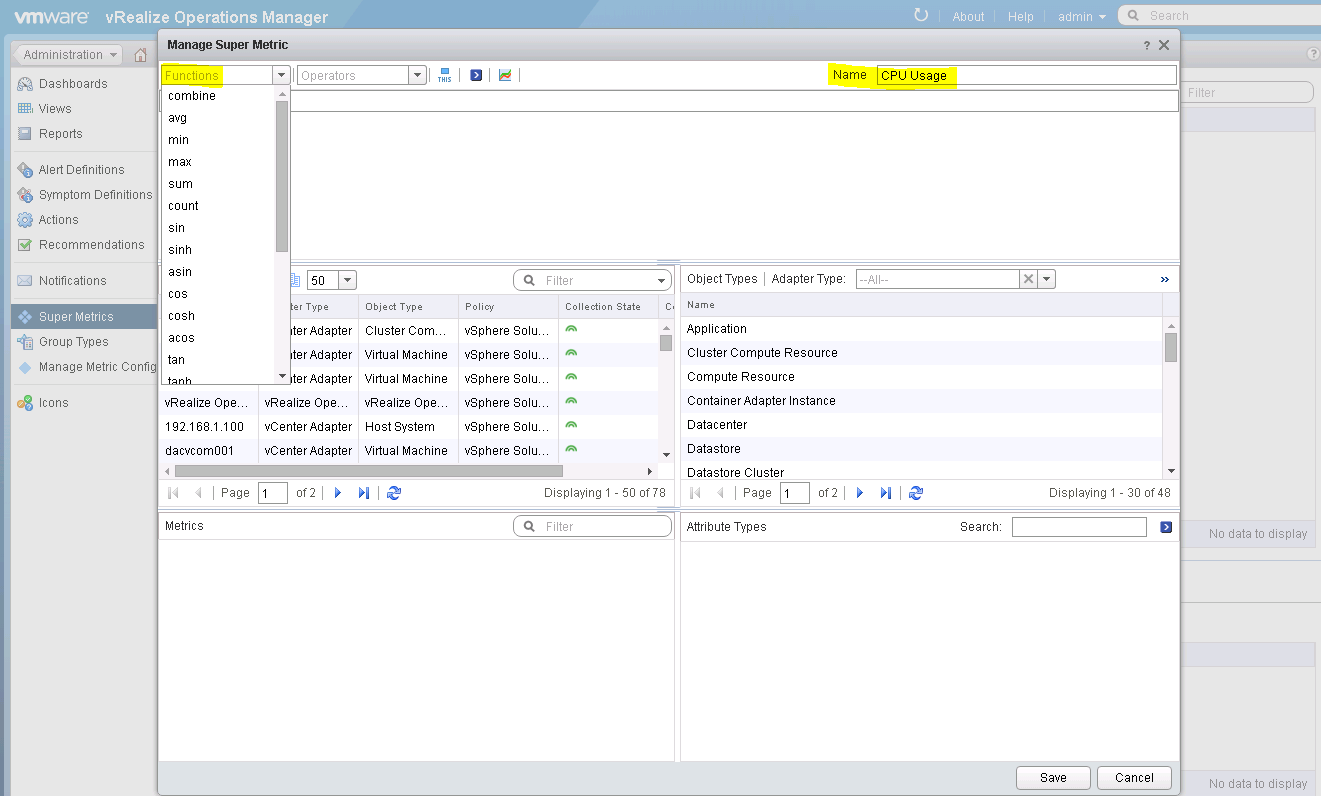The image size is (1321, 796).
Task: Open the Adapter Type dropdown arrow
Action: pos(1046,279)
